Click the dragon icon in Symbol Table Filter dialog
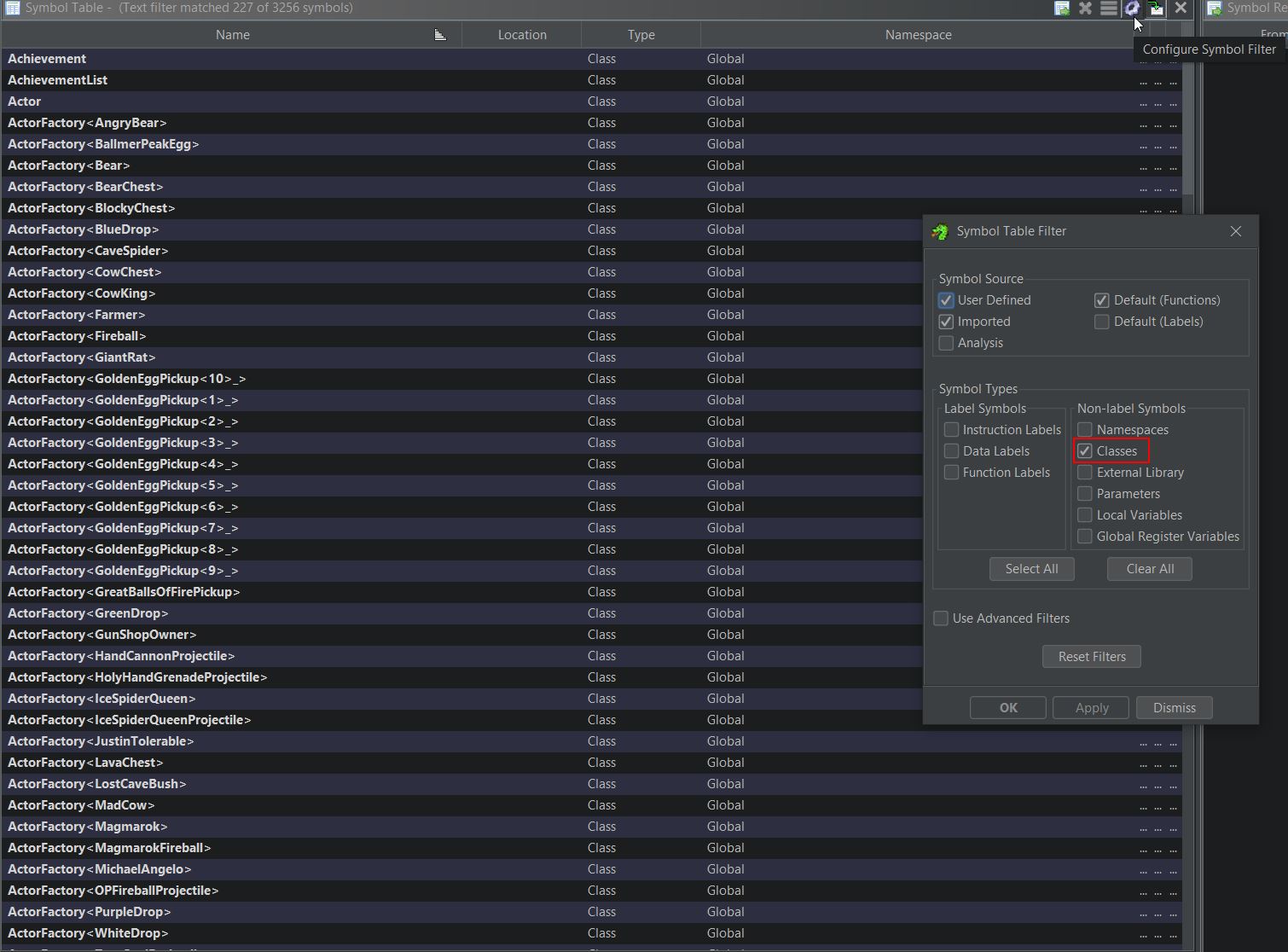This screenshot has height=952, width=1288. pos(940,231)
